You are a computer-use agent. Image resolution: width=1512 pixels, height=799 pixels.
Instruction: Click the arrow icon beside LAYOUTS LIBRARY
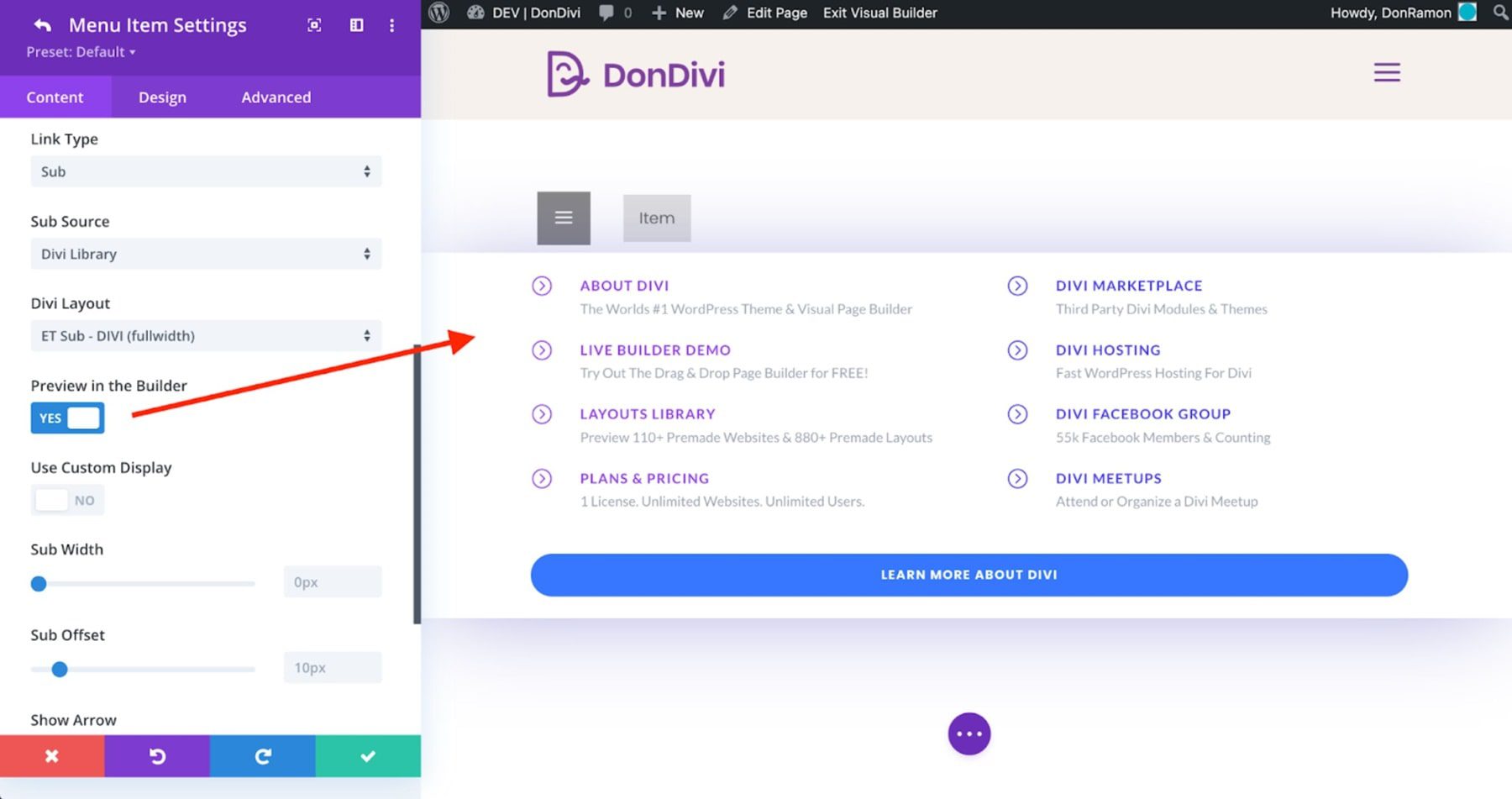542,414
